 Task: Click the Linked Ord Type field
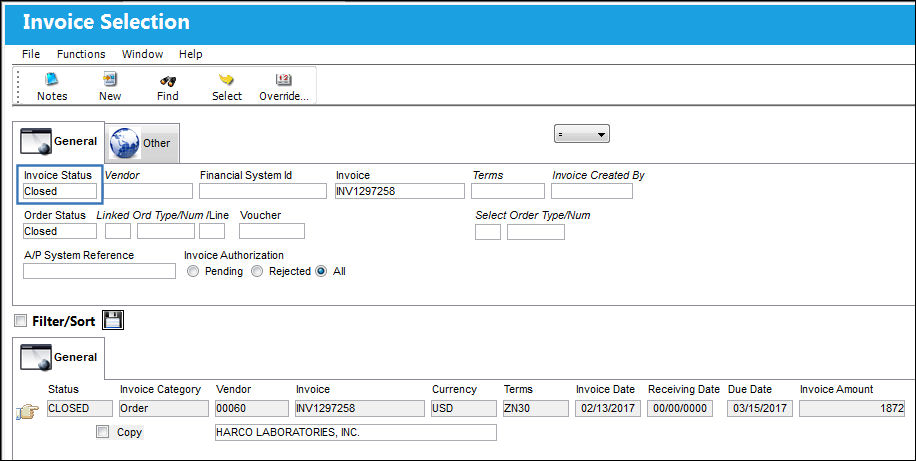click(x=118, y=231)
